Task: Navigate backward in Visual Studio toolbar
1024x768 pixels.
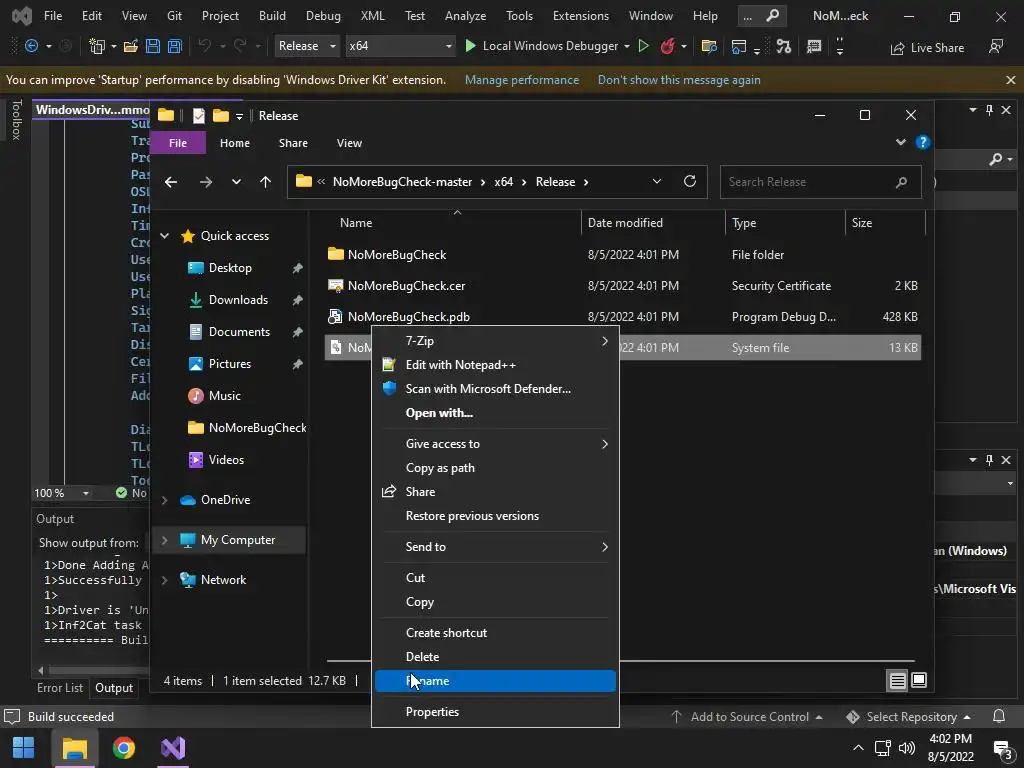Action: click(31, 46)
